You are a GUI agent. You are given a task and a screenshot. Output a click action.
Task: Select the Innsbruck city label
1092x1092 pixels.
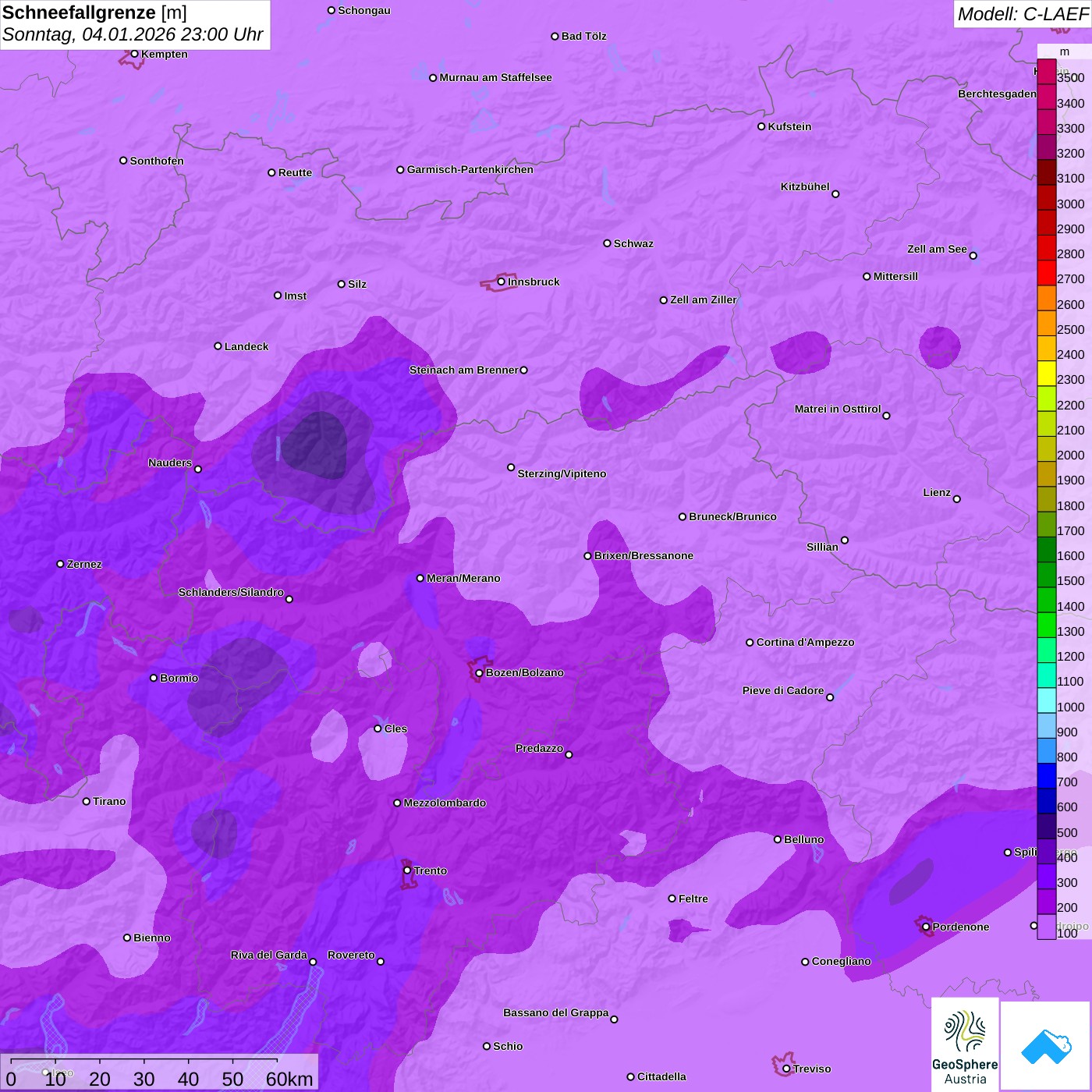(x=534, y=282)
